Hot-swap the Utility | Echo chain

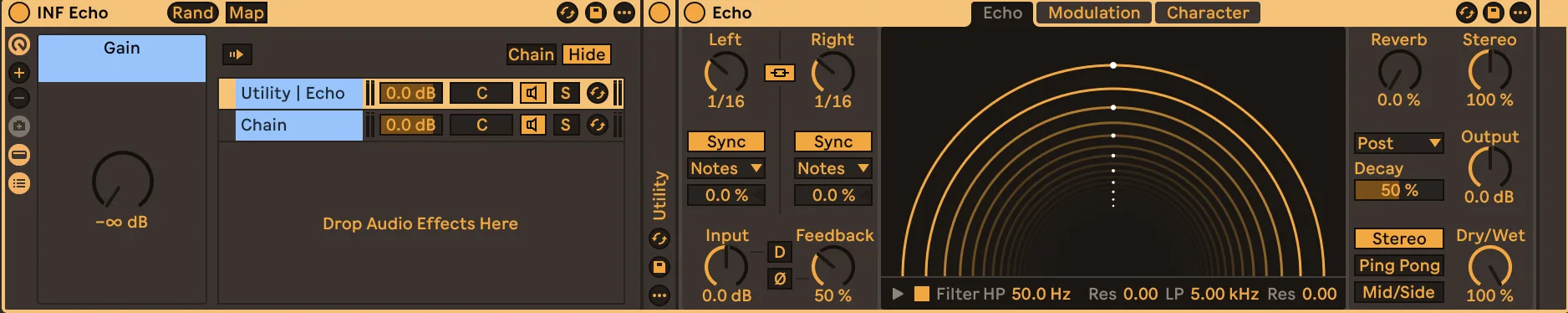[597, 93]
